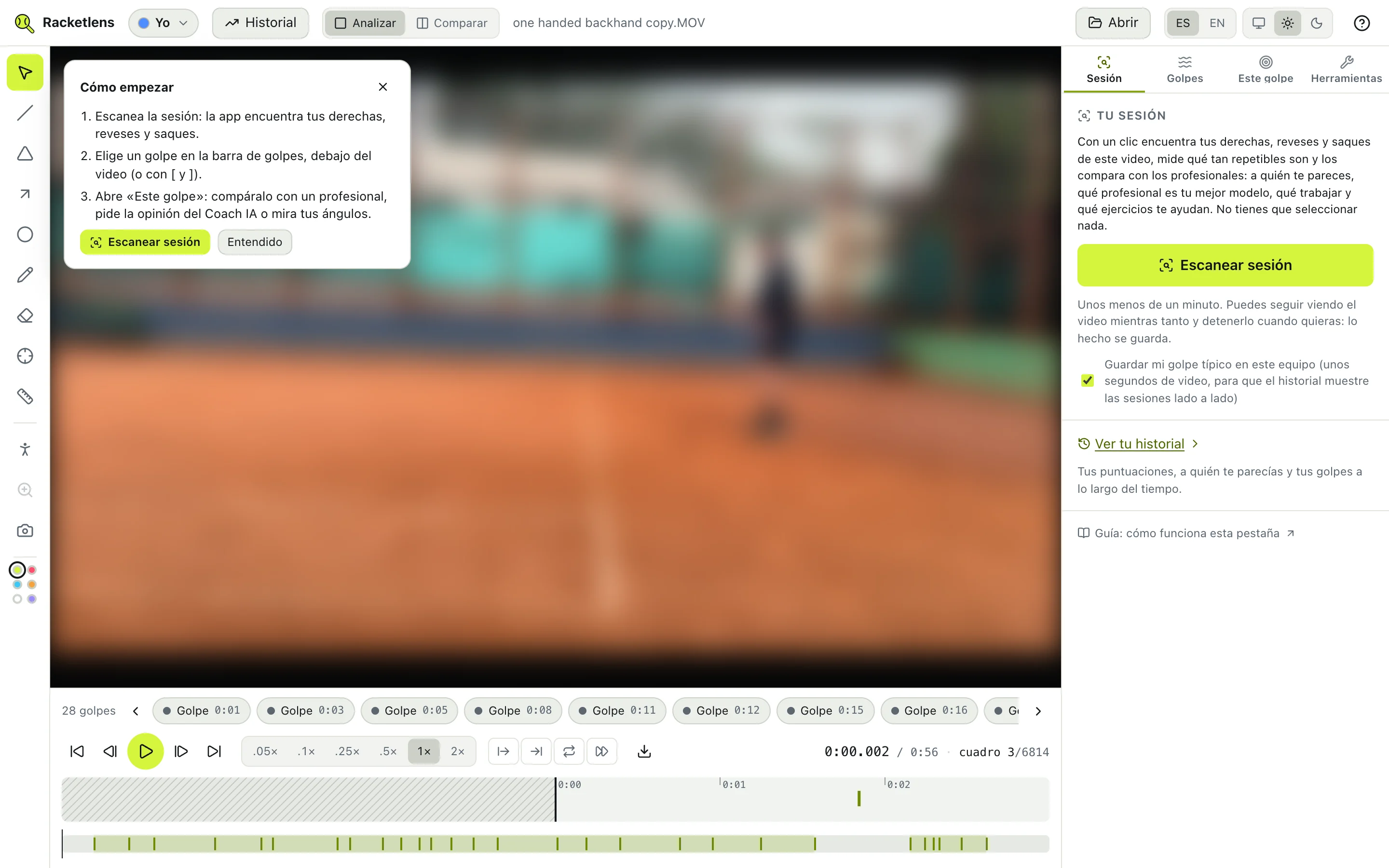Take a snapshot with camera icon
The width and height of the screenshot is (1389, 868).
25,530
